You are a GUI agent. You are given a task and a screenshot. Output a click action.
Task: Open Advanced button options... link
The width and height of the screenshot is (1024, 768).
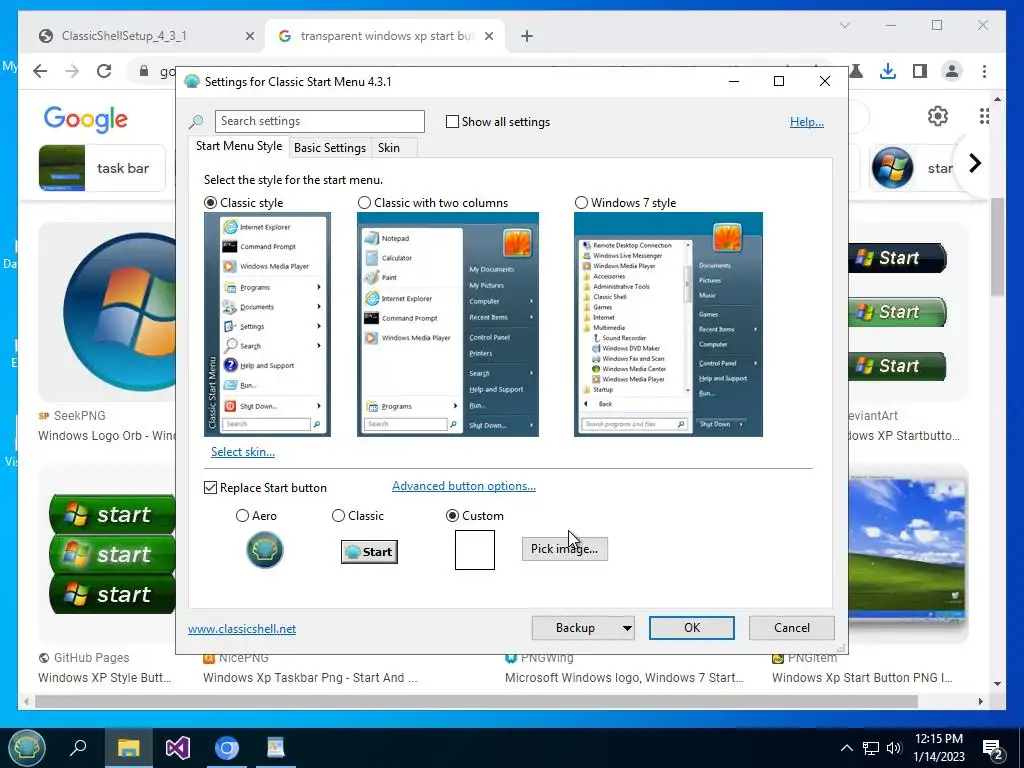click(464, 486)
